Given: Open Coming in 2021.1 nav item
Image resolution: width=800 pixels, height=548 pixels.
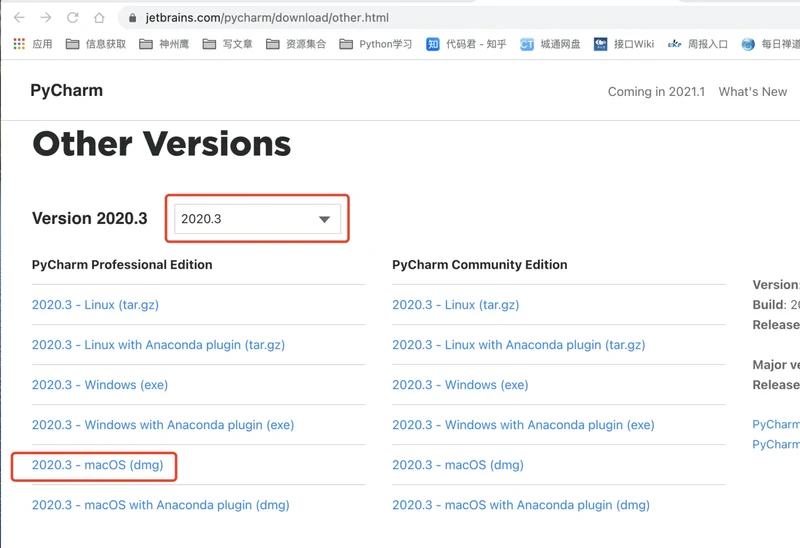Looking at the screenshot, I should coord(656,92).
